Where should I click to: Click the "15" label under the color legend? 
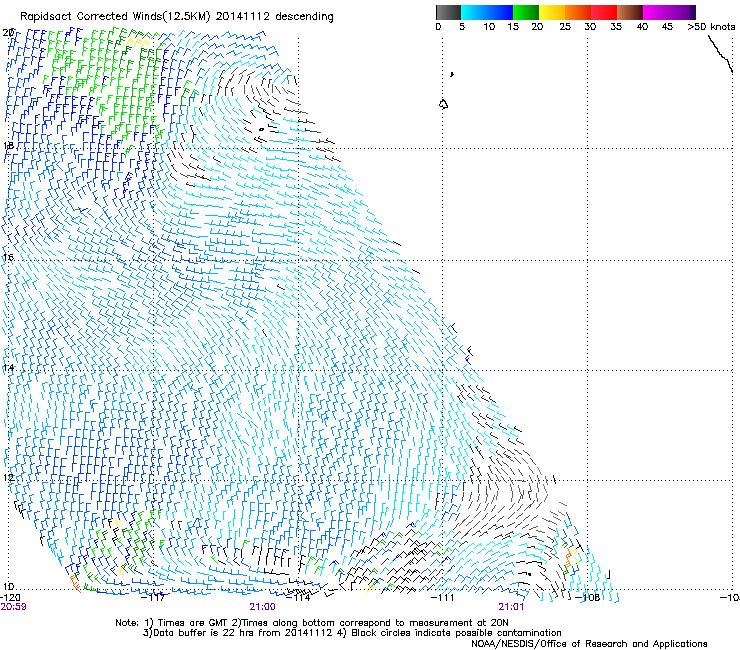coord(513,27)
